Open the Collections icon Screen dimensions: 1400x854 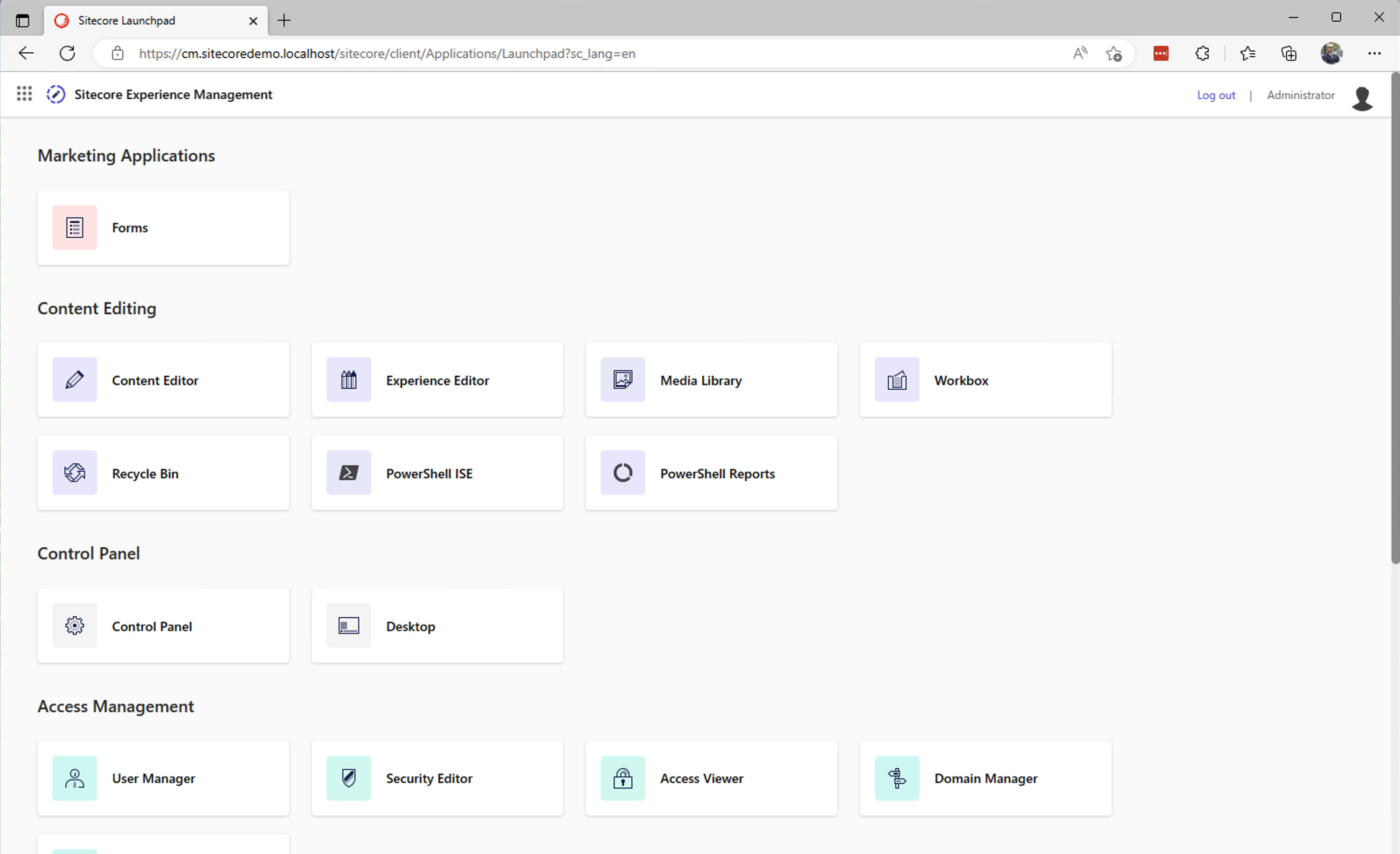(1289, 53)
